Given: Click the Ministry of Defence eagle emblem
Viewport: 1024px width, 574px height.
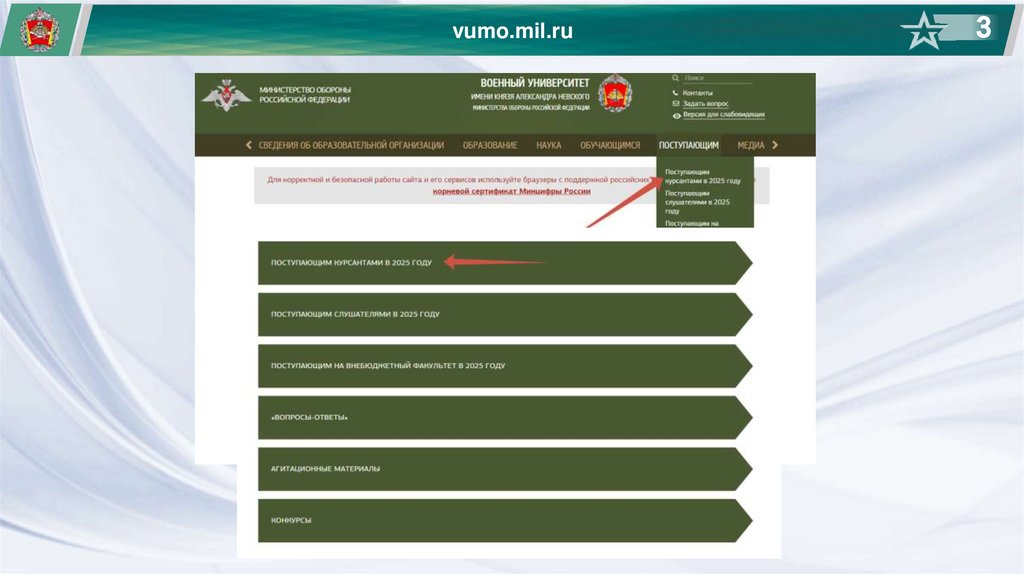Looking at the screenshot, I should tap(226, 95).
